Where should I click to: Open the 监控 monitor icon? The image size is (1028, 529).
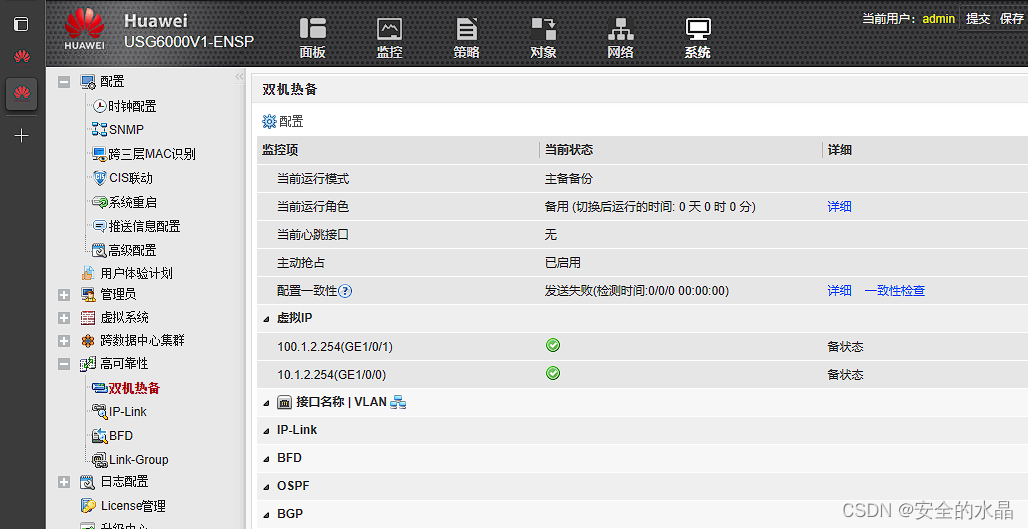[x=389, y=29]
